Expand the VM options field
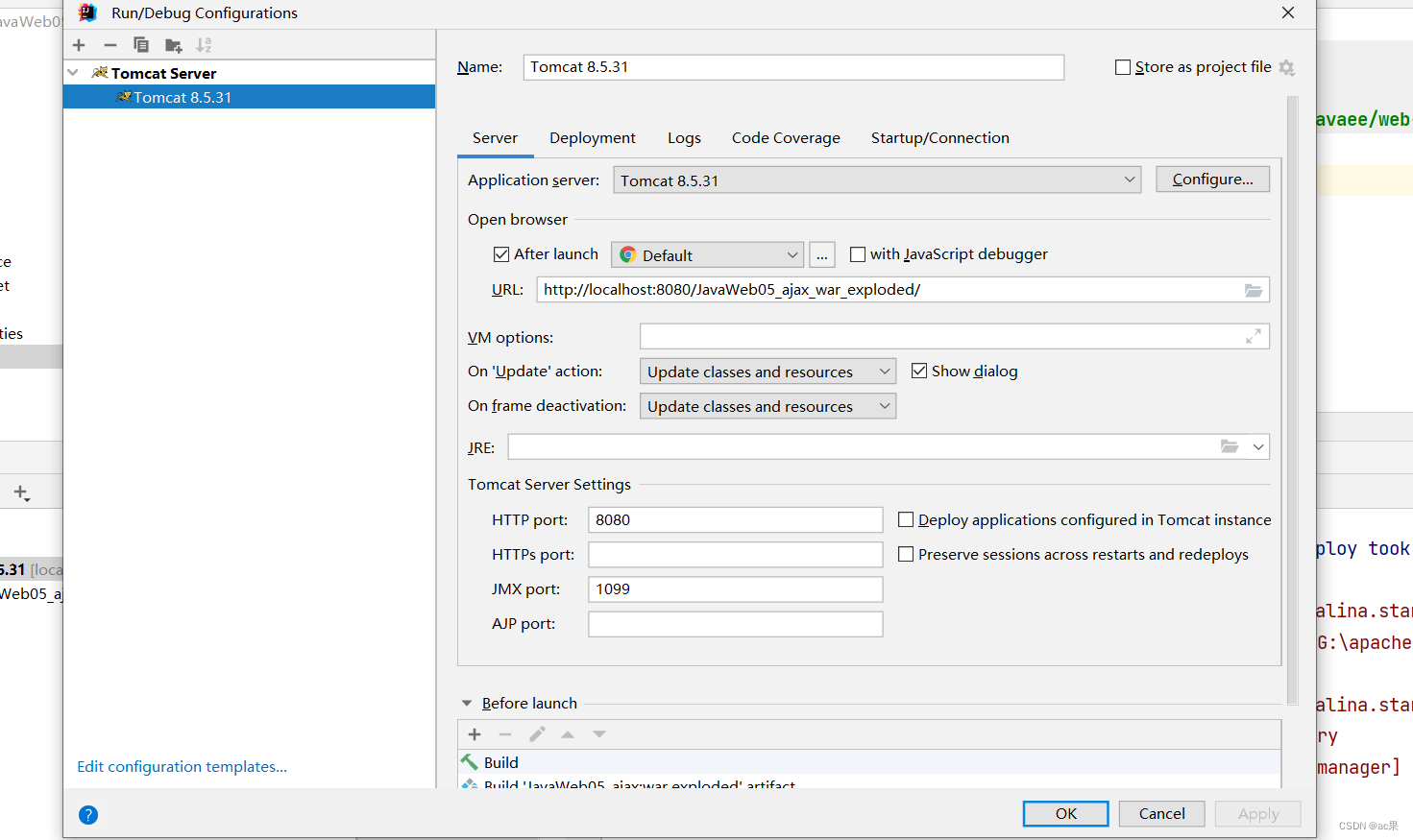Screen dimensions: 1413x840 pos(1254,336)
